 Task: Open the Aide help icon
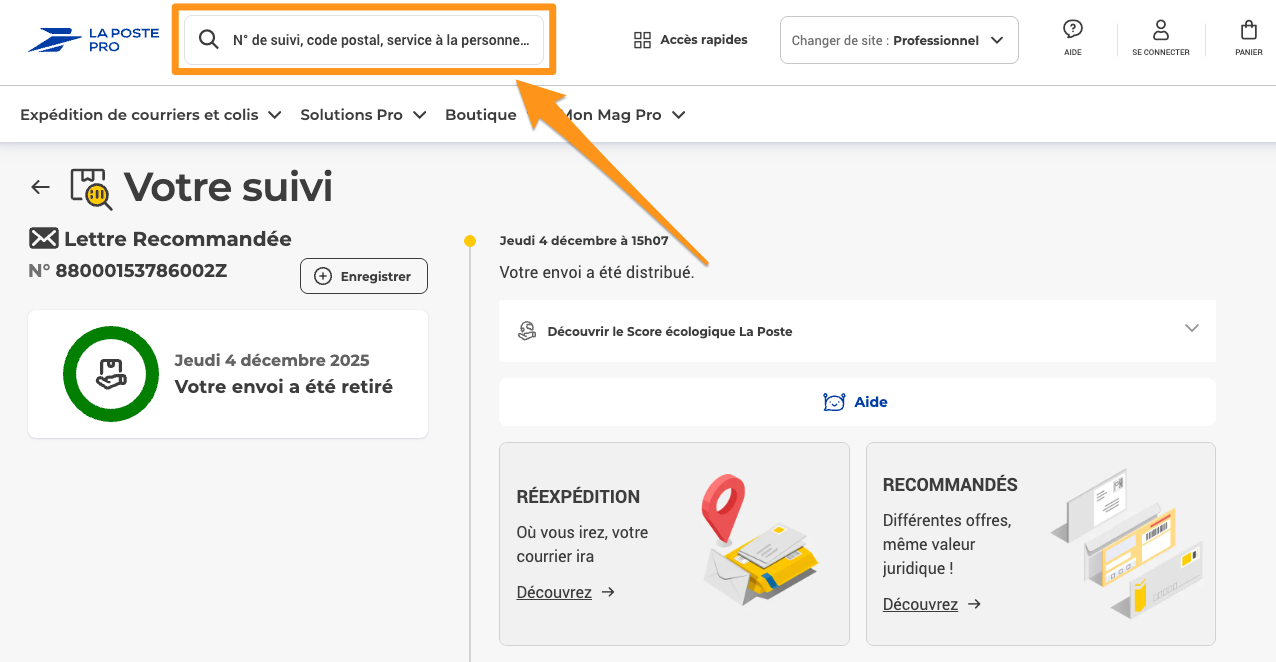pyautogui.click(x=1073, y=37)
